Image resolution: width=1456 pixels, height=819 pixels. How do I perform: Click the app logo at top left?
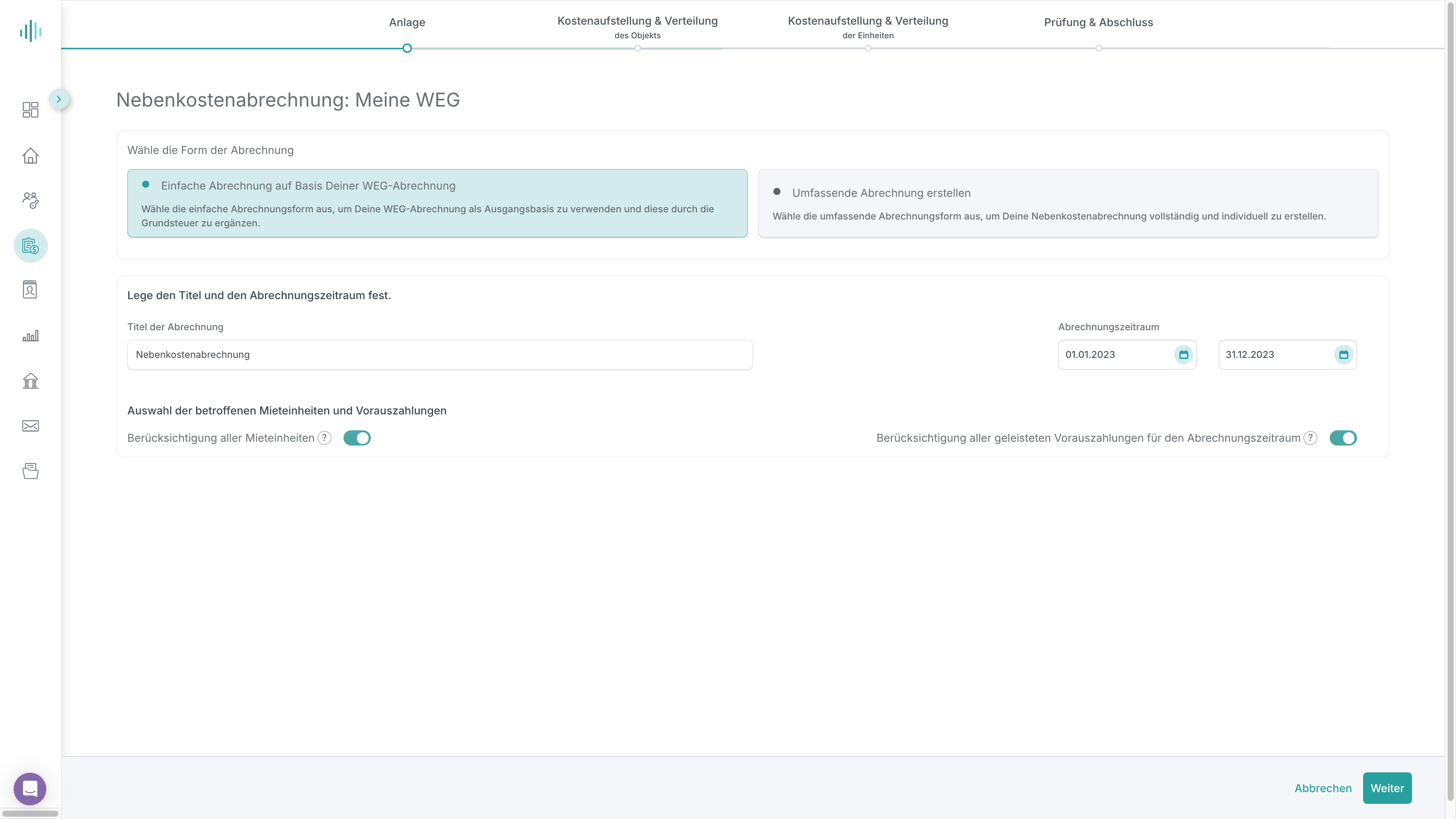30,31
